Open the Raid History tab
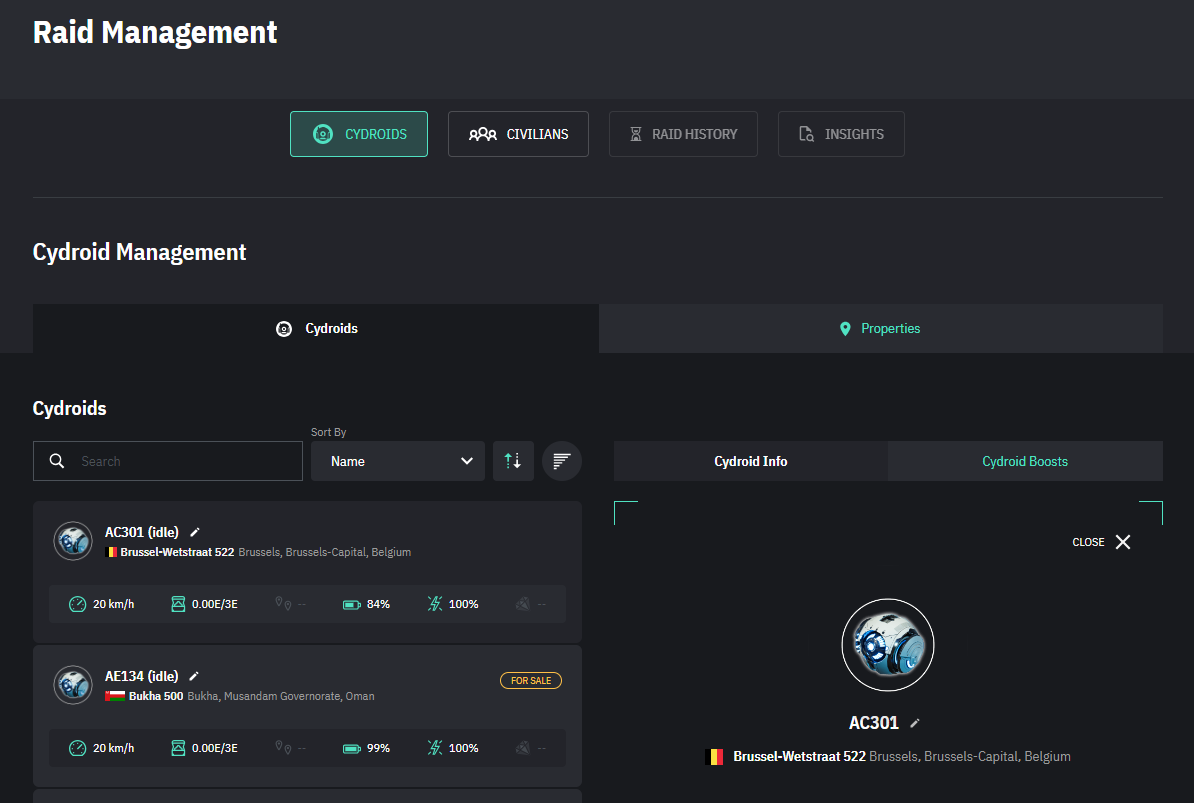Screen dimensions: 1194x803 click(683, 134)
